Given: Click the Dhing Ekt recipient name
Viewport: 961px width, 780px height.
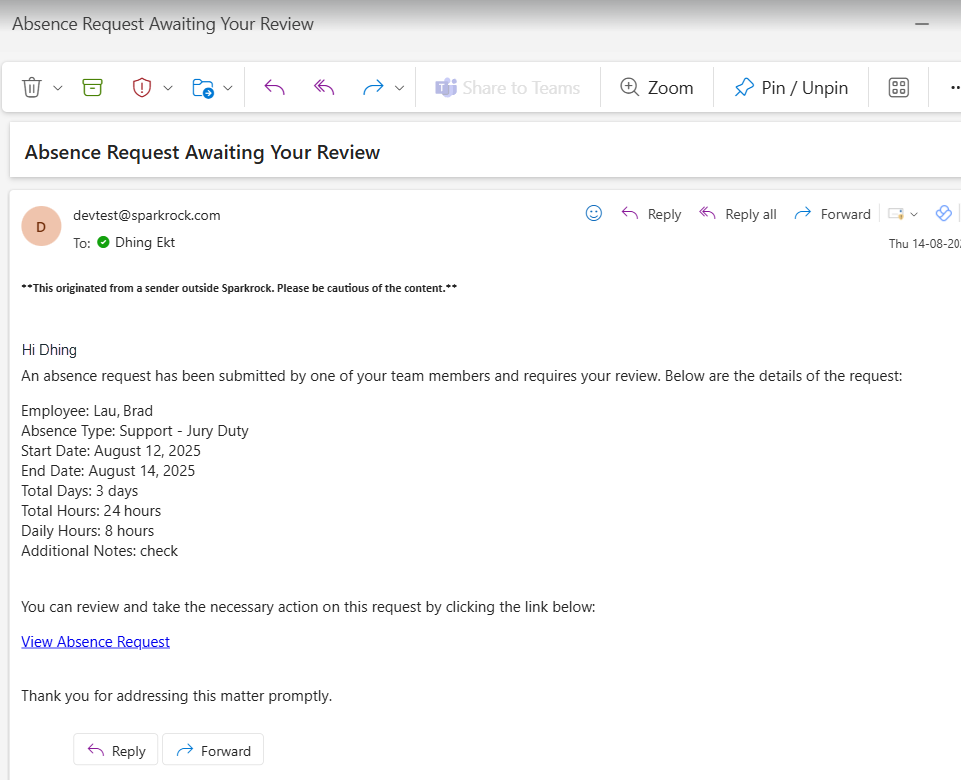Looking at the screenshot, I should coord(145,241).
